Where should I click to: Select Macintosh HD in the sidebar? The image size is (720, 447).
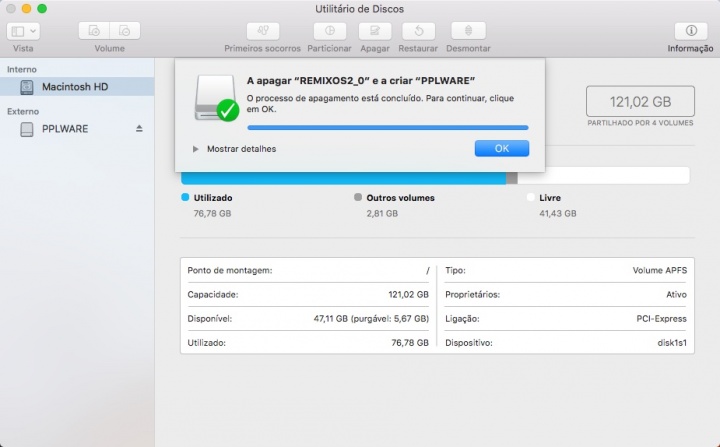(74, 87)
